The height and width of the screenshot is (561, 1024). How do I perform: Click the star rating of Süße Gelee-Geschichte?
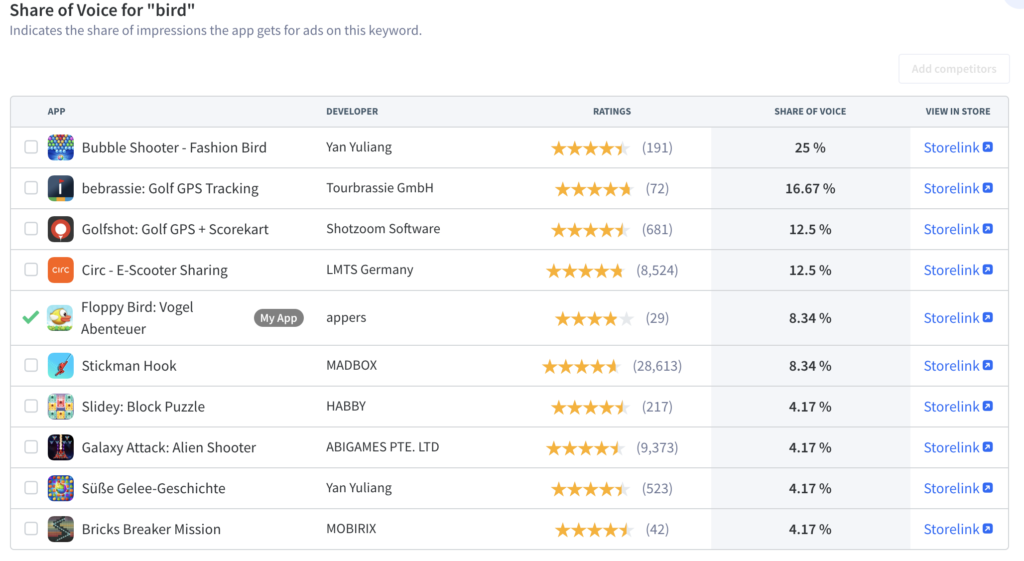[590, 489]
